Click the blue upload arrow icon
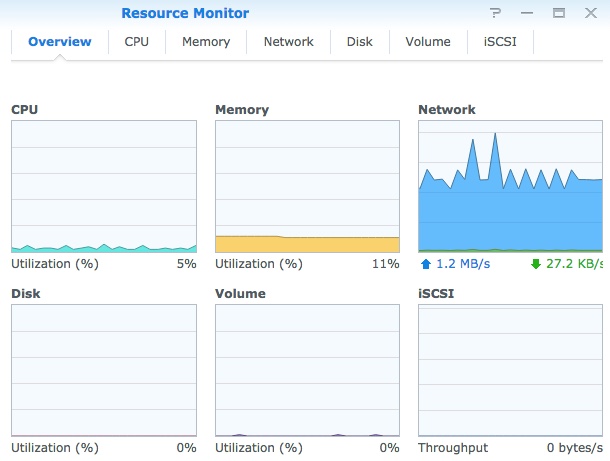Image resolution: width=610 pixels, height=461 pixels. click(x=425, y=264)
